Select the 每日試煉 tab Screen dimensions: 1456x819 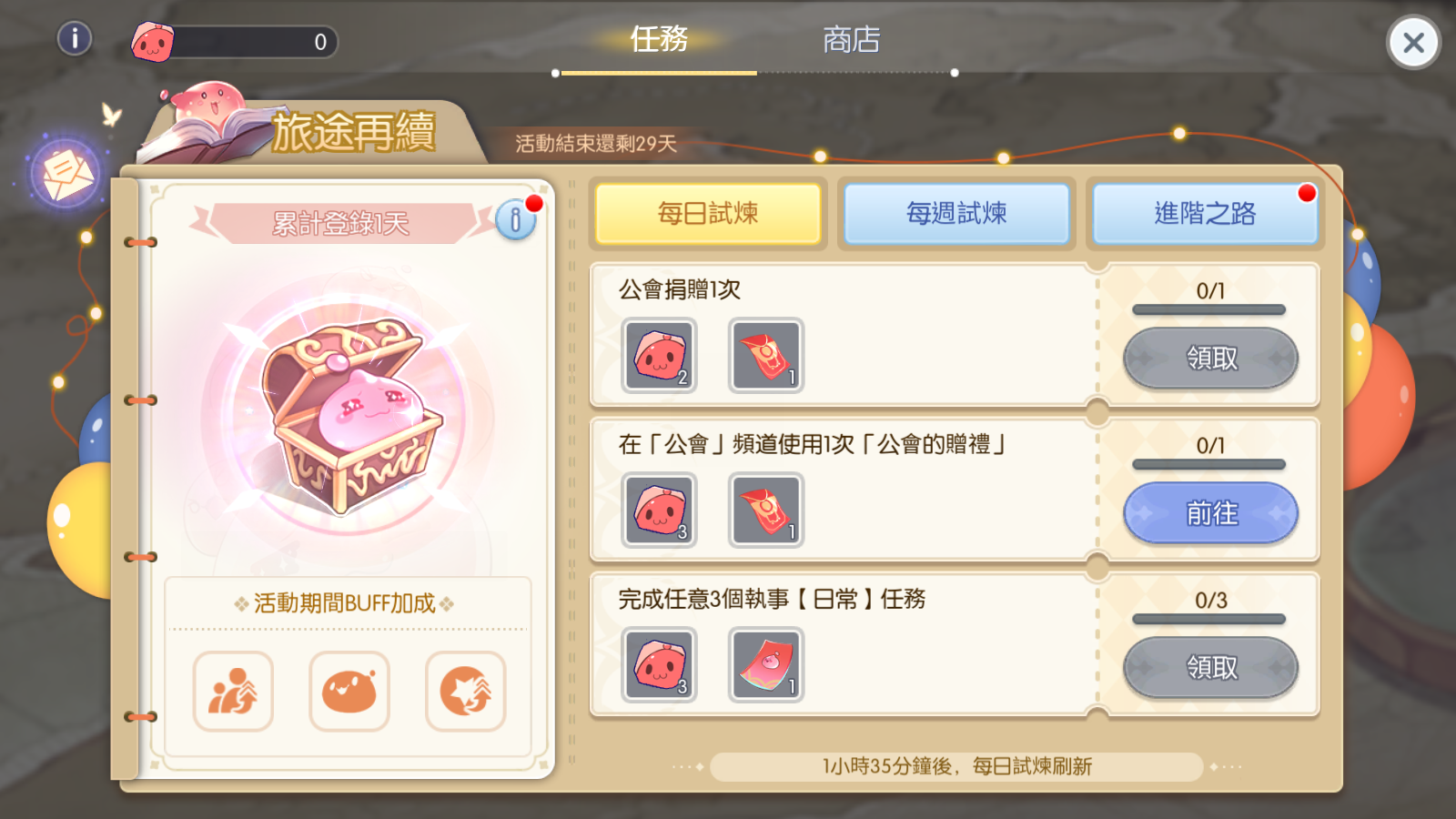pos(708,214)
